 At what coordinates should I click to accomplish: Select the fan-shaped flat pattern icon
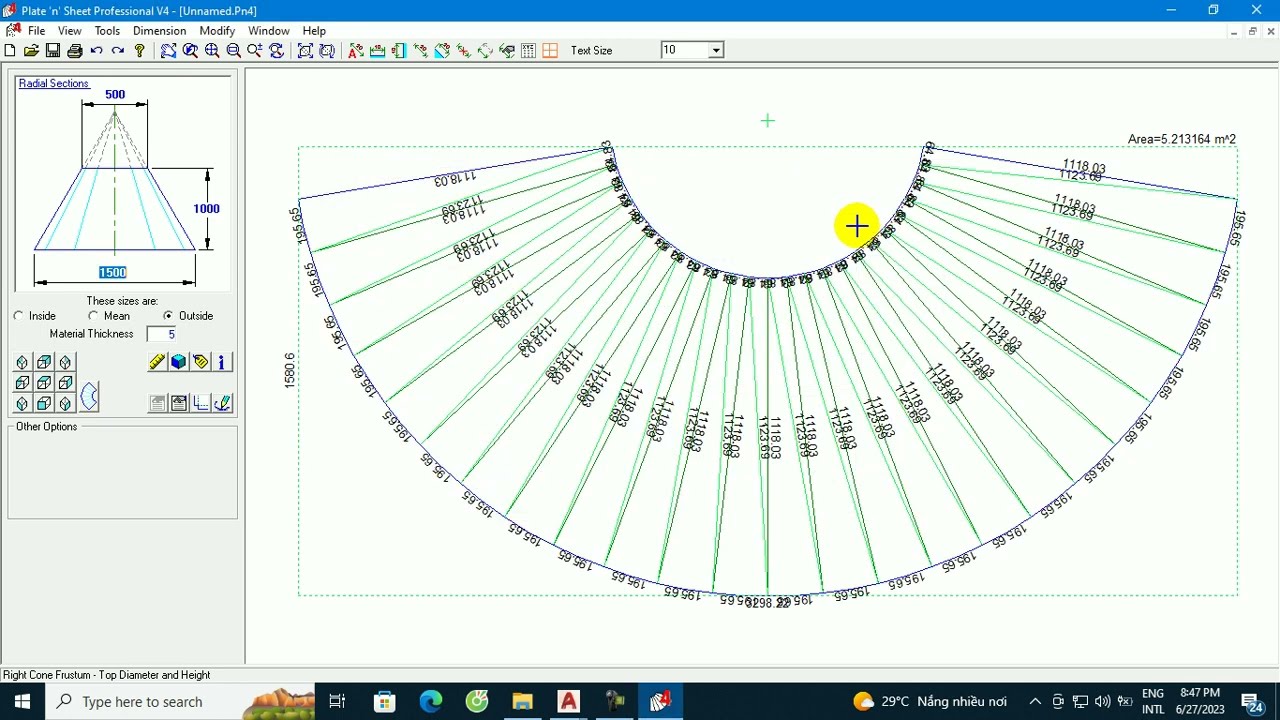89,397
